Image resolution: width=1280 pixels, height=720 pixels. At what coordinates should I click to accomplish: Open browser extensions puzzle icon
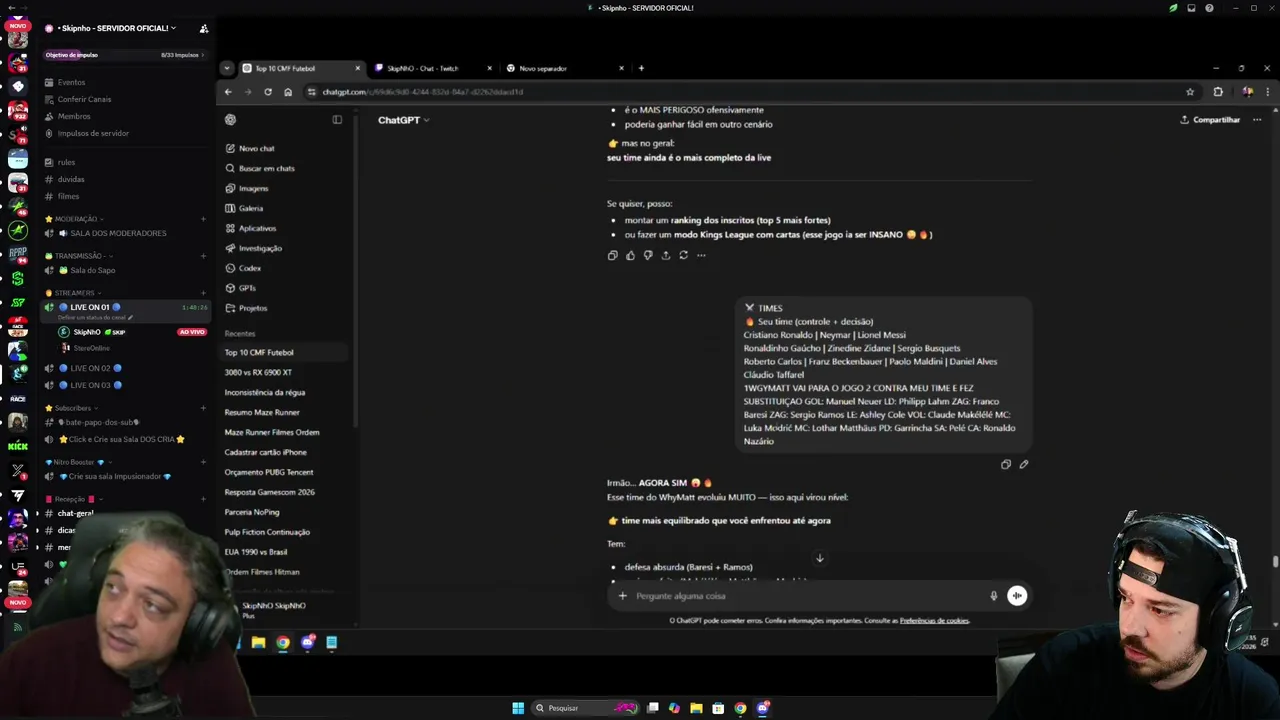(x=1218, y=92)
